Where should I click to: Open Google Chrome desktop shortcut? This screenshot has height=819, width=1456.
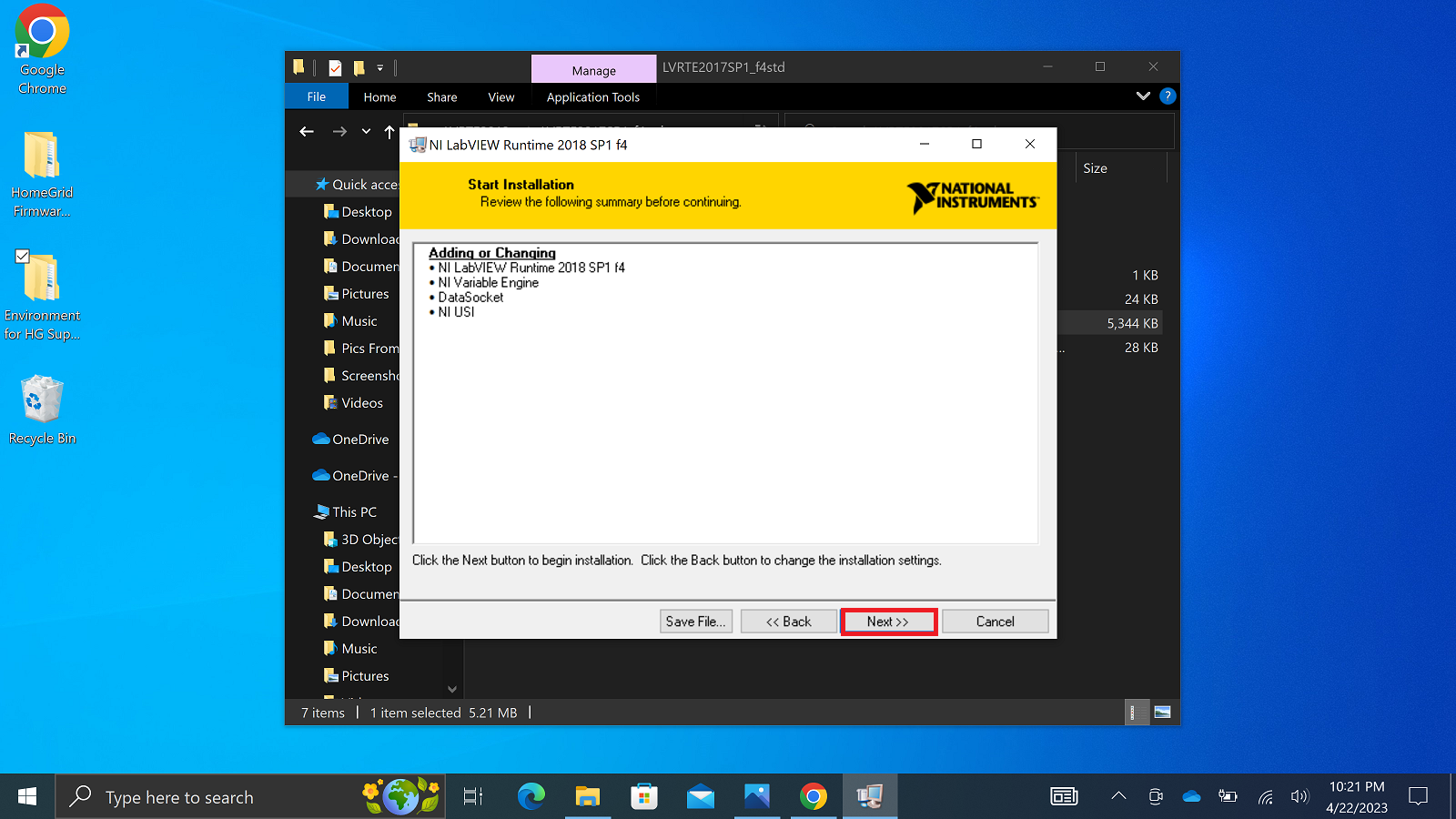click(42, 50)
